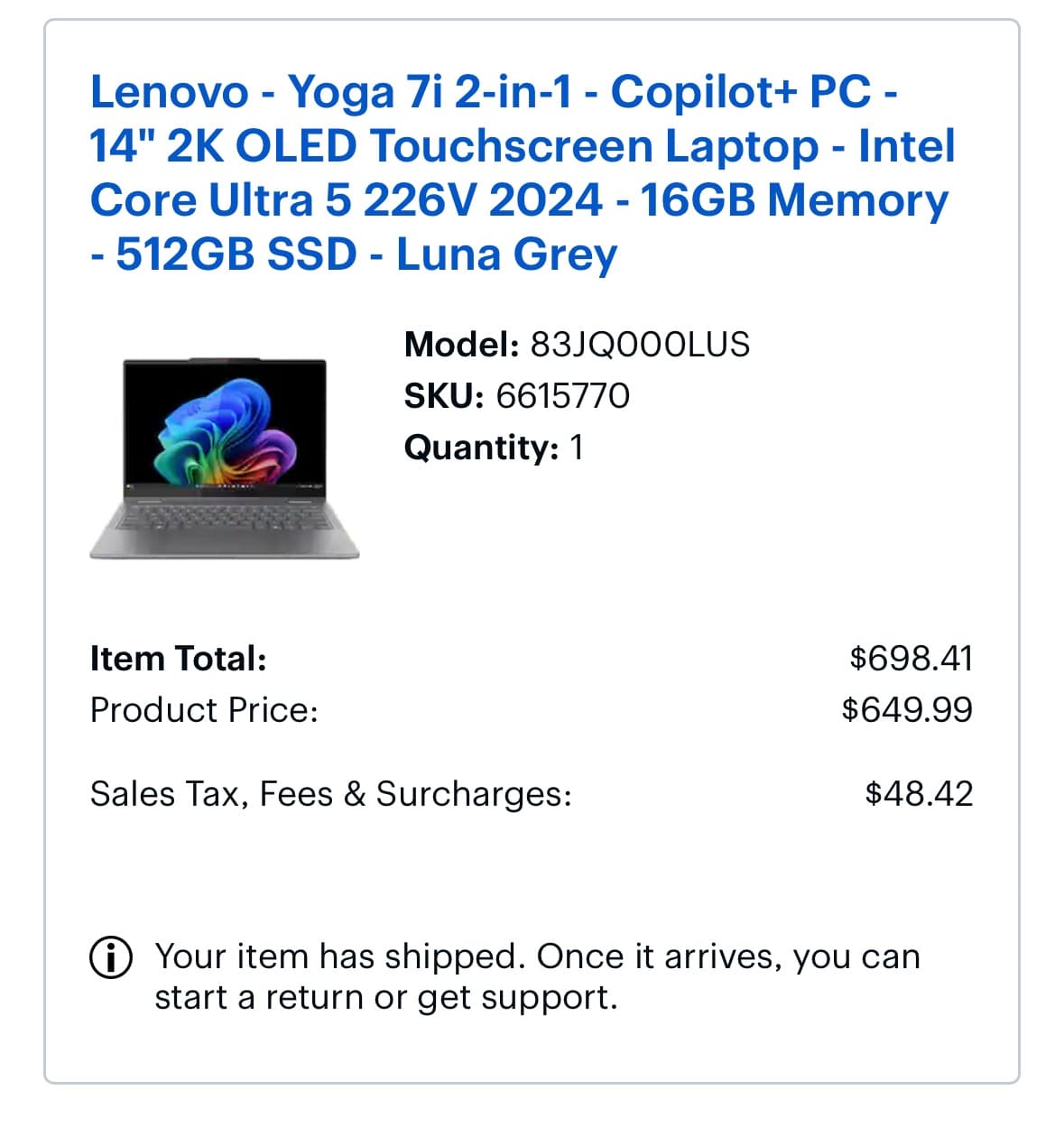Click the laptop product thumbnail image
Viewport: 1064px width, 1127px height.
tap(225, 457)
